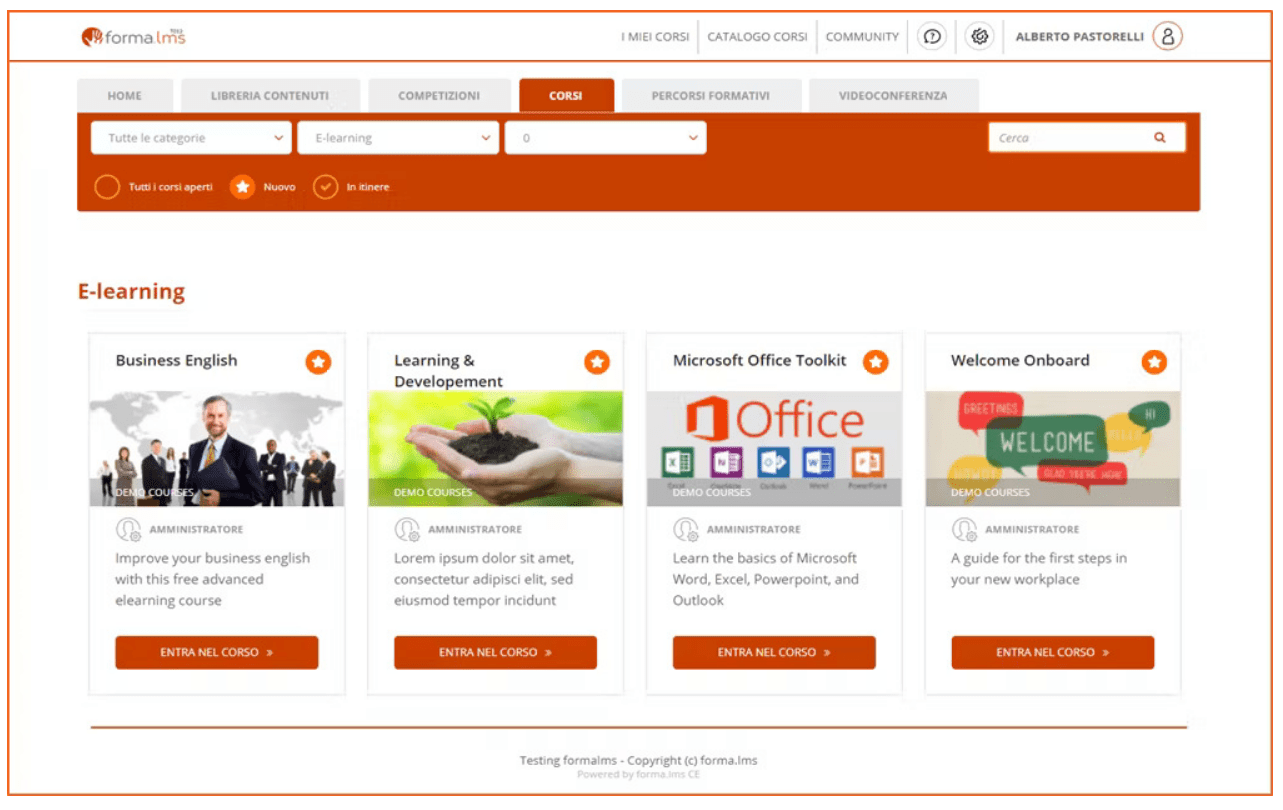Open the help chat bubble icon
Screen dimensions: 1283x810
click(x=931, y=37)
